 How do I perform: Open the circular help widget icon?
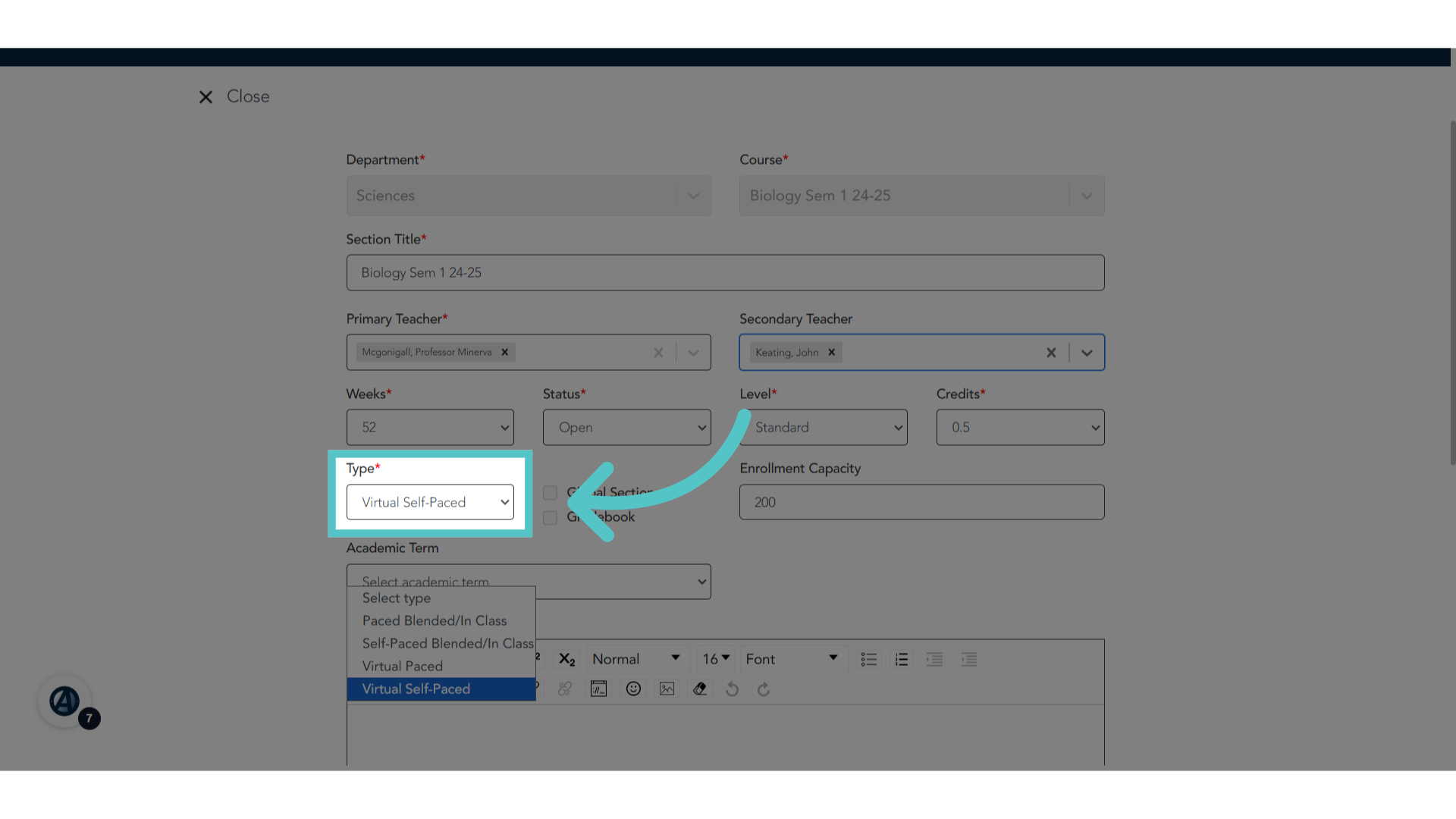coord(64,701)
